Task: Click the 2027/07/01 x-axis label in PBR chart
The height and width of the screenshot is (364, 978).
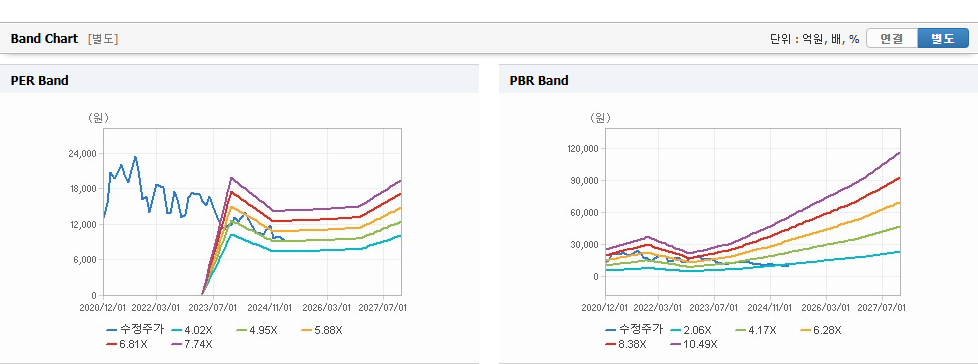Action: pyautogui.click(x=883, y=307)
